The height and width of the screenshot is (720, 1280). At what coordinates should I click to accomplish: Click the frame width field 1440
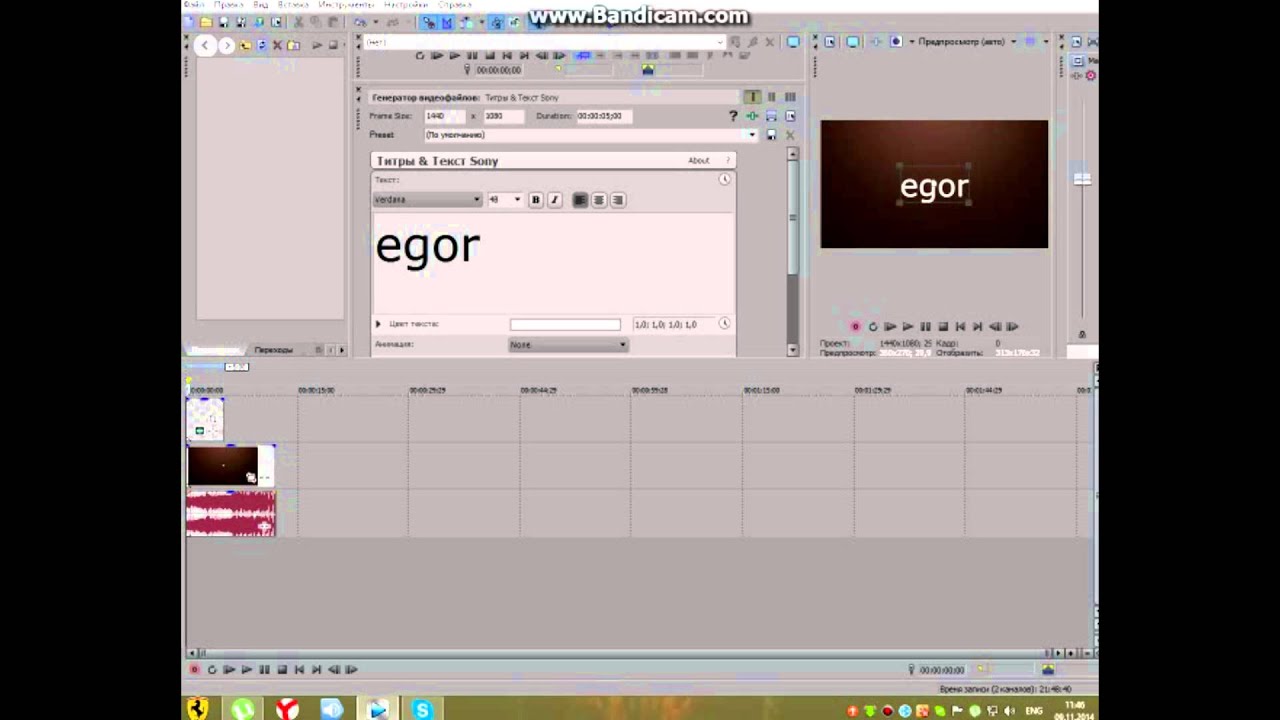[444, 116]
